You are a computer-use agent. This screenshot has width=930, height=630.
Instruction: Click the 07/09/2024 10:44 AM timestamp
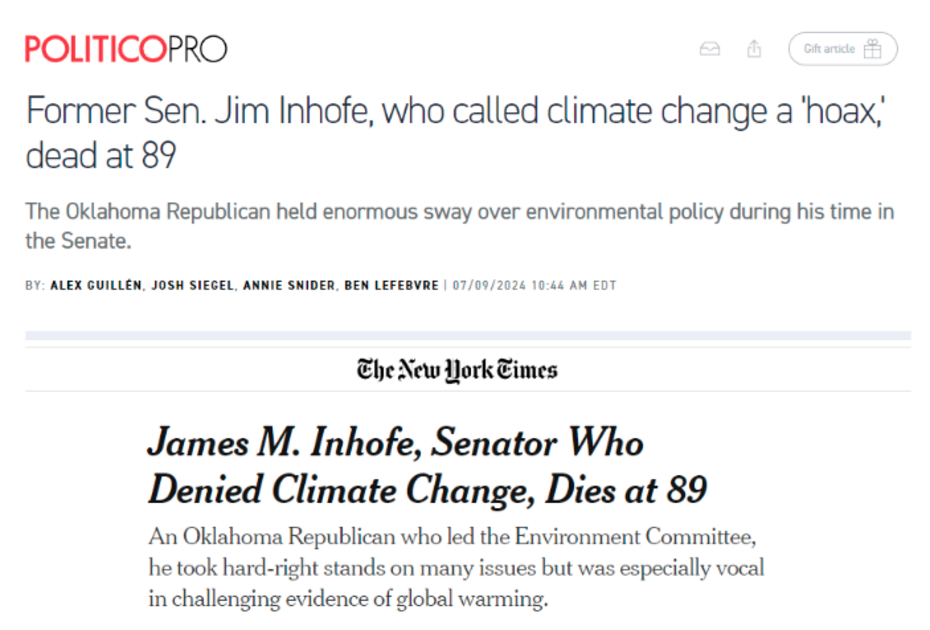[x=534, y=285]
